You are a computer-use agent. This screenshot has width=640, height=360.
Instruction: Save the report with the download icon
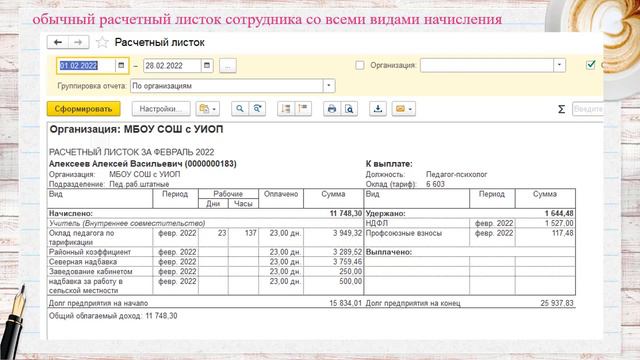coord(378,109)
